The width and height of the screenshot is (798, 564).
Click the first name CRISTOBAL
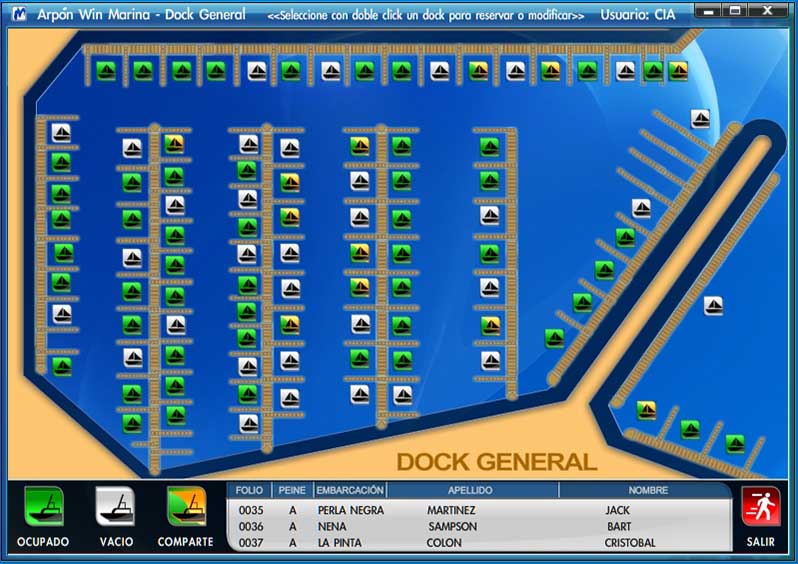(x=630, y=543)
